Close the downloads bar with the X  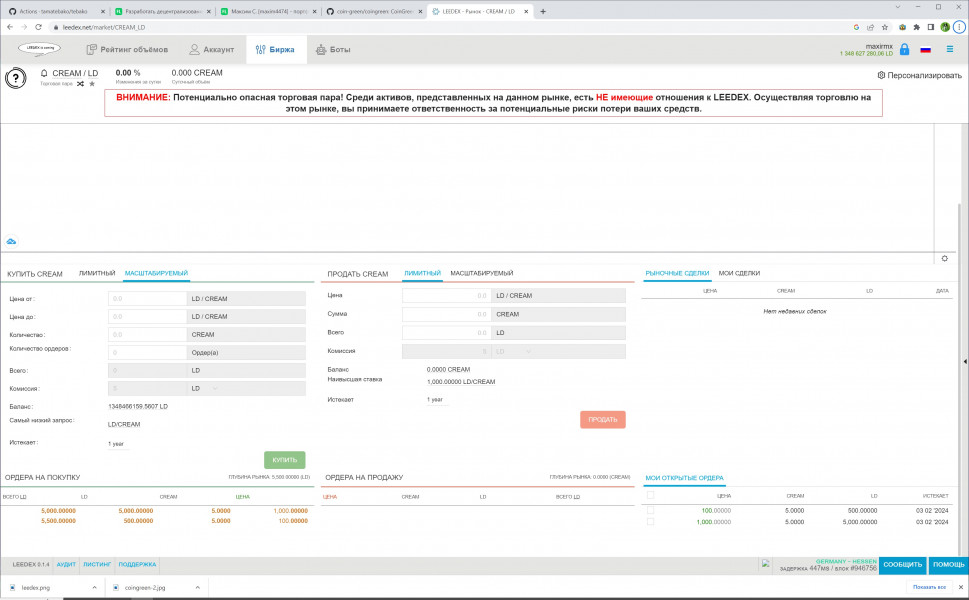click(x=960, y=587)
